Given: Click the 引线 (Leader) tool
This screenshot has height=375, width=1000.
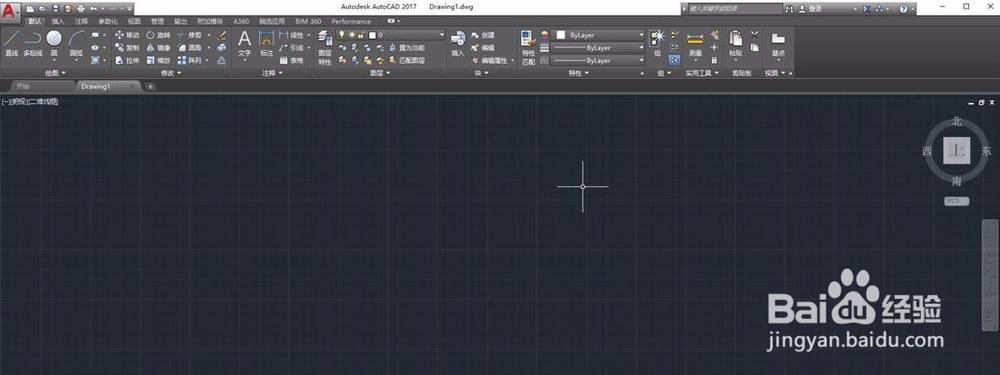Looking at the screenshot, I should tap(292, 48).
